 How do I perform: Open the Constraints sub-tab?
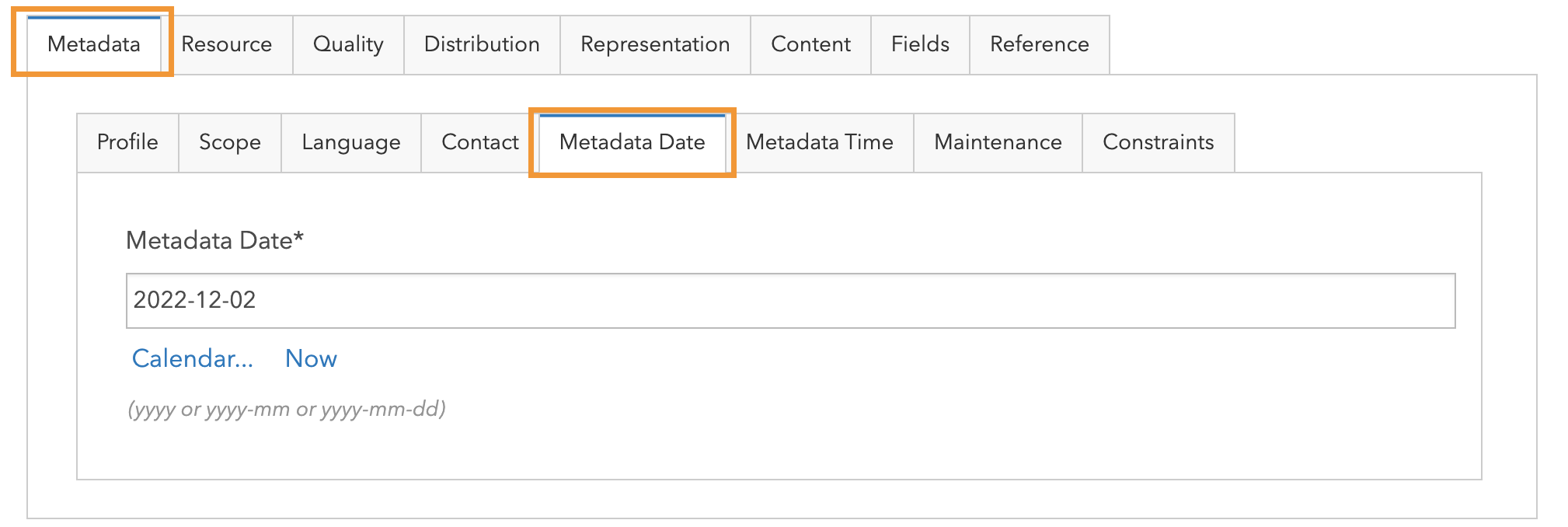pos(1158,142)
